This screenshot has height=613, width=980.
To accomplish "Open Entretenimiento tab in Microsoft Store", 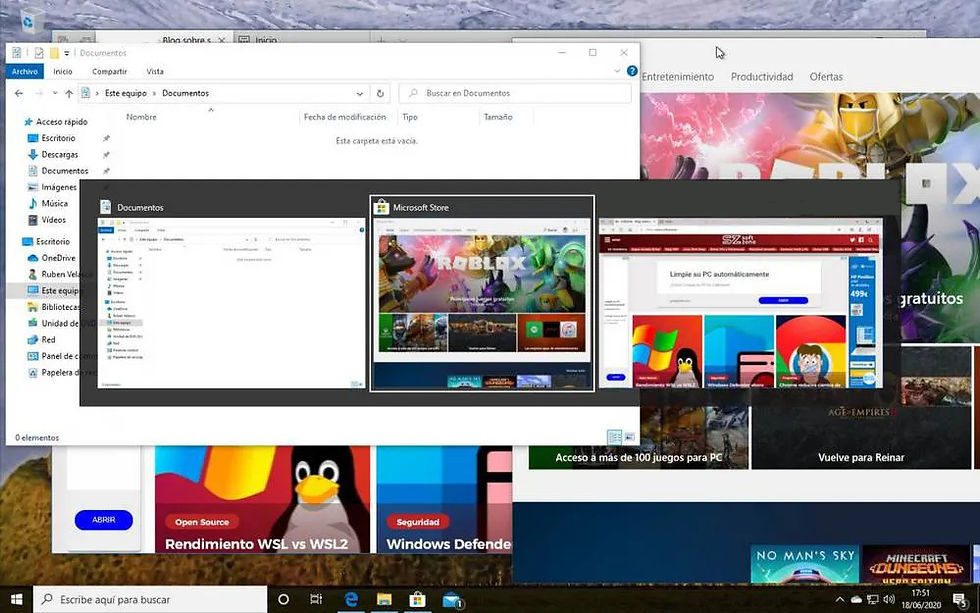I will [x=678, y=77].
